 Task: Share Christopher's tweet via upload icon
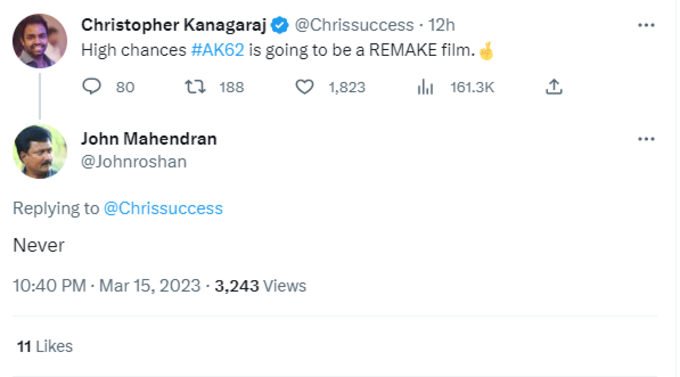pos(554,87)
